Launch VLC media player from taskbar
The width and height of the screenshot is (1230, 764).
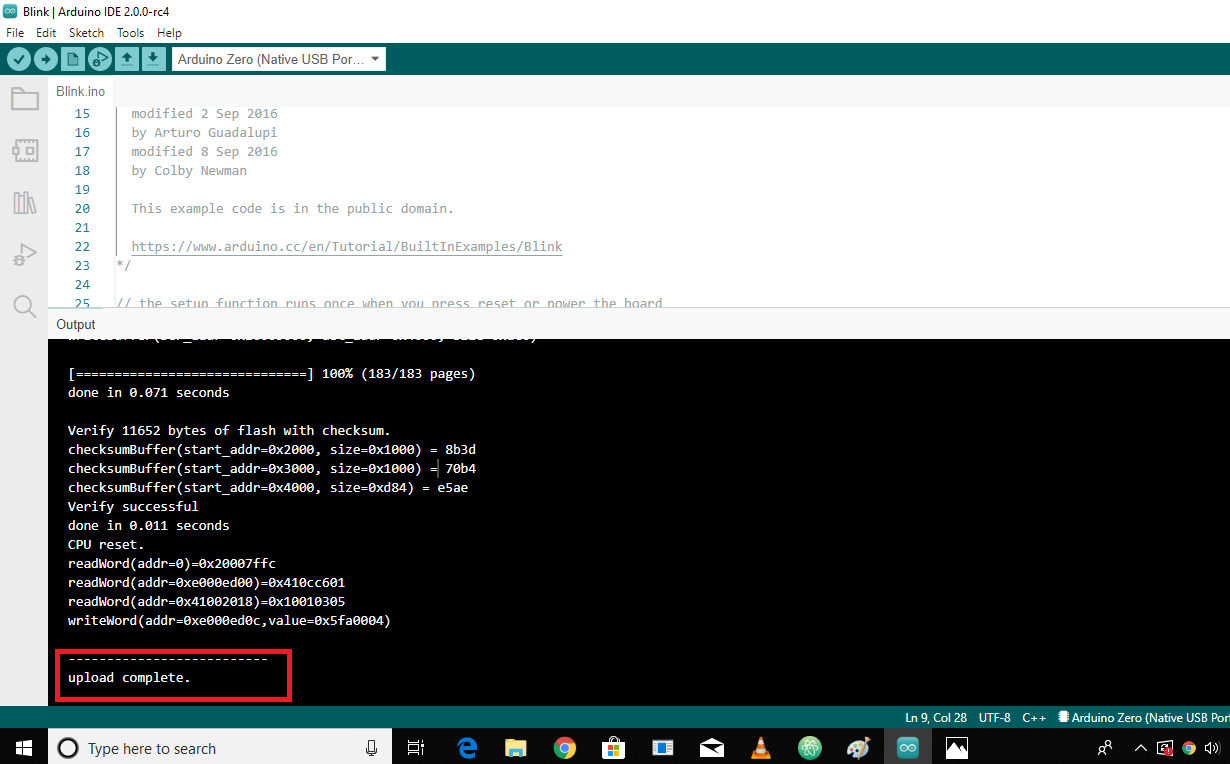(x=761, y=747)
